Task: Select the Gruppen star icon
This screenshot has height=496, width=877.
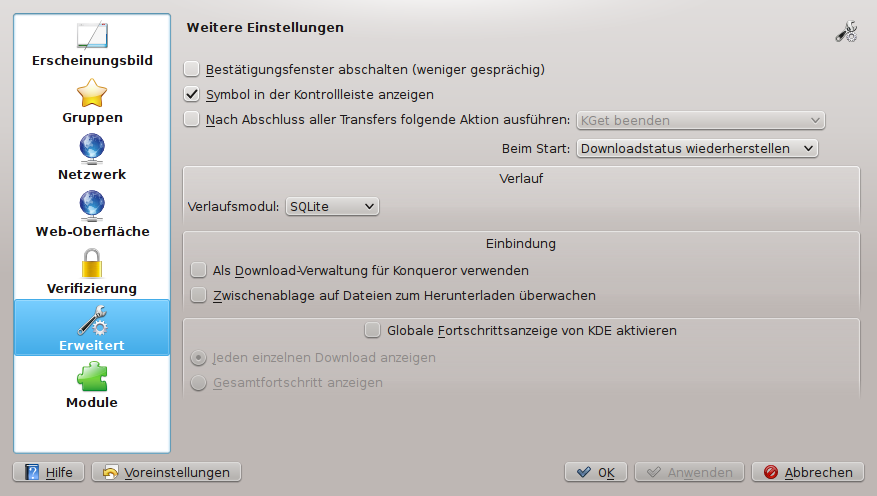Action: click(92, 93)
